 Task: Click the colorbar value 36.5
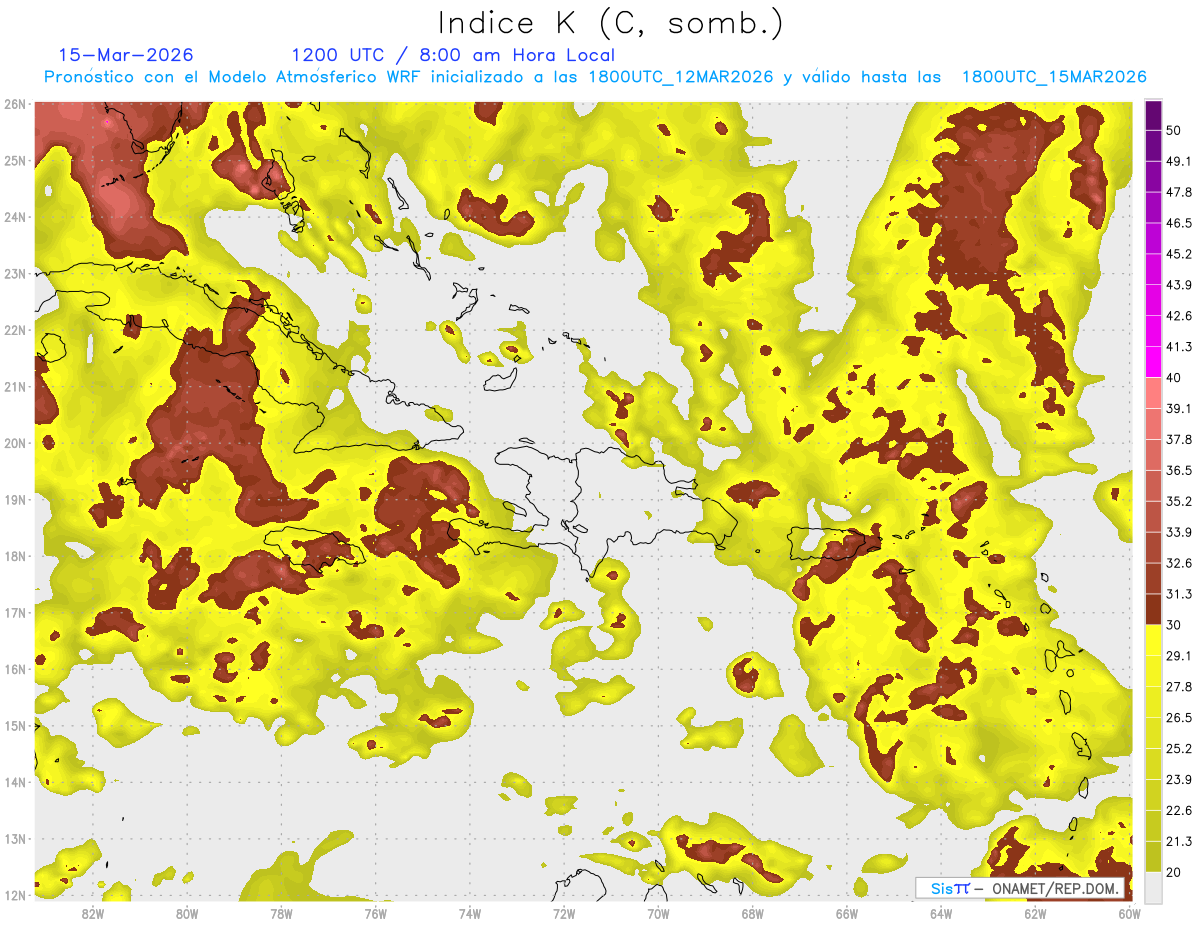click(1178, 470)
